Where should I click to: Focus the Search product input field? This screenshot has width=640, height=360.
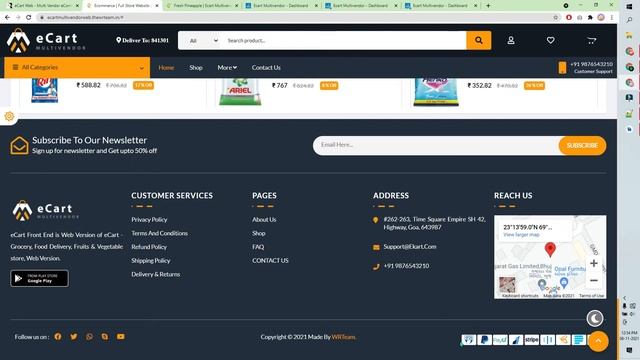[344, 40]
